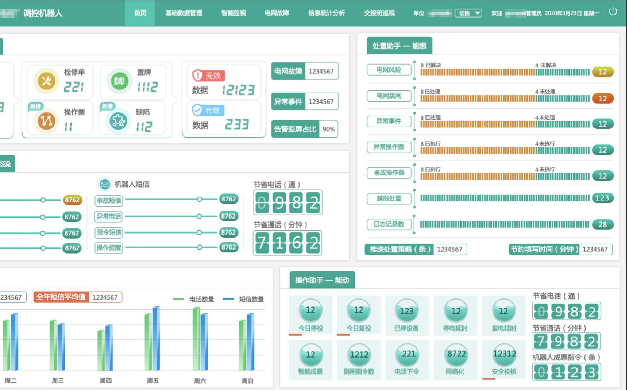Click the green 置牌 icon
627x390 pixels.
point(120,81)
